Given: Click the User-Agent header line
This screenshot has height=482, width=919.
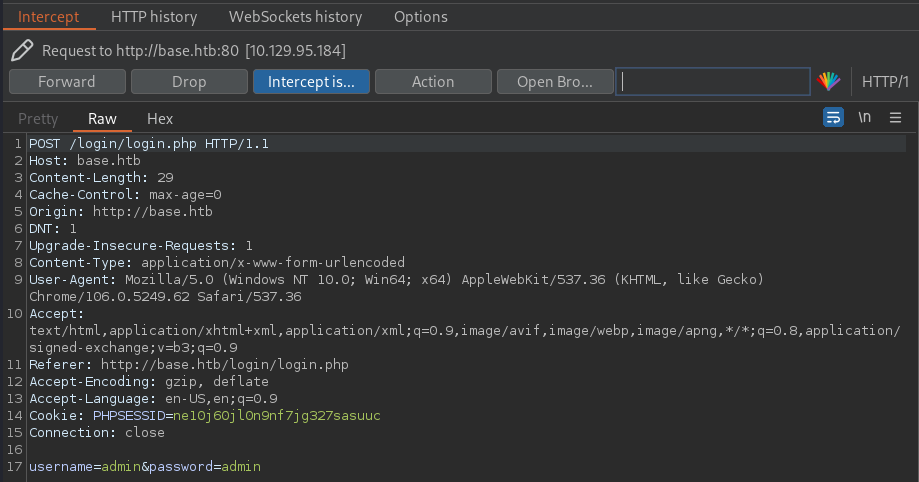Looking at the screenshot, I should tap(397, 280).
